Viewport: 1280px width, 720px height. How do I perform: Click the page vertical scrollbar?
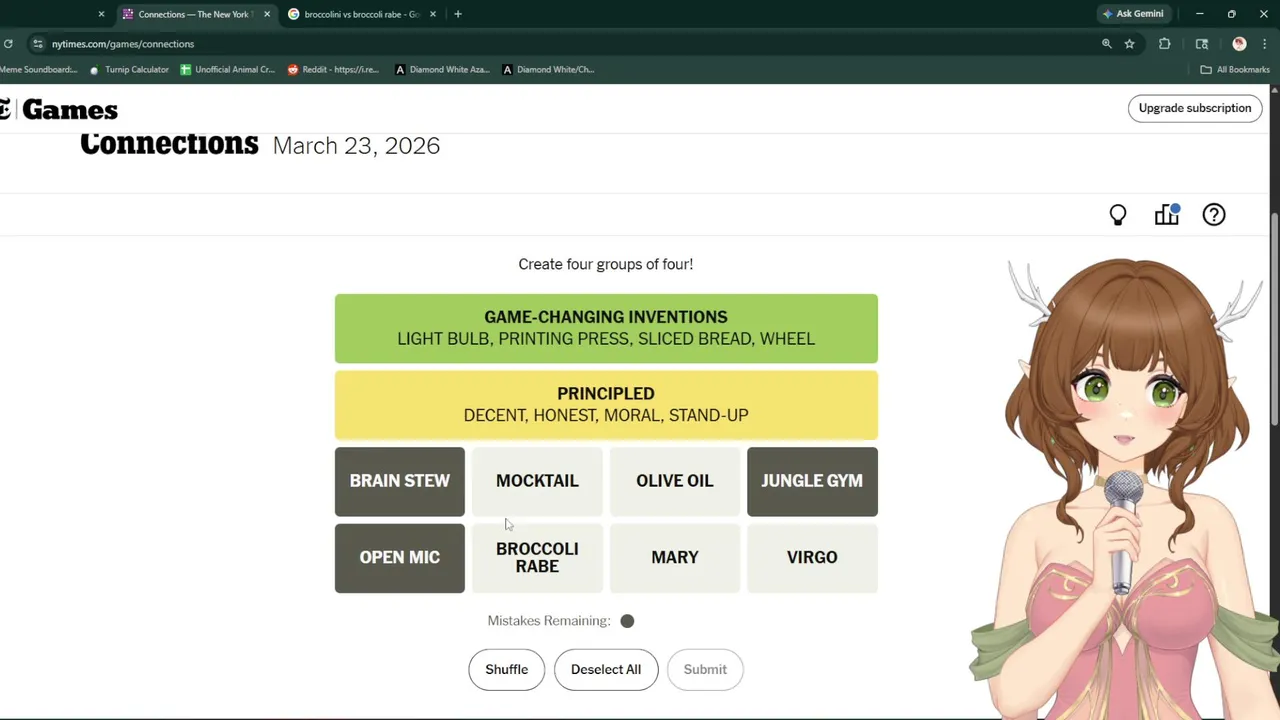tap(1274, 318)
